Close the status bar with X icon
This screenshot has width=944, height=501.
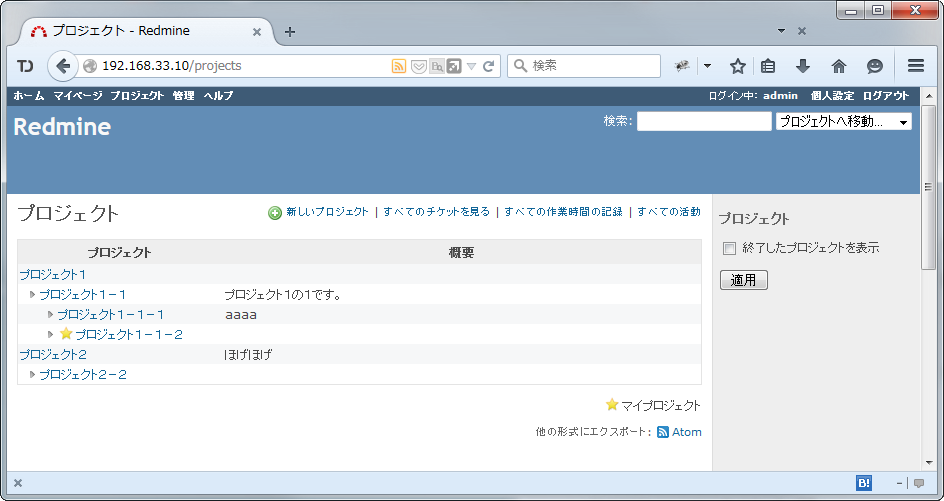coord(18,483)
